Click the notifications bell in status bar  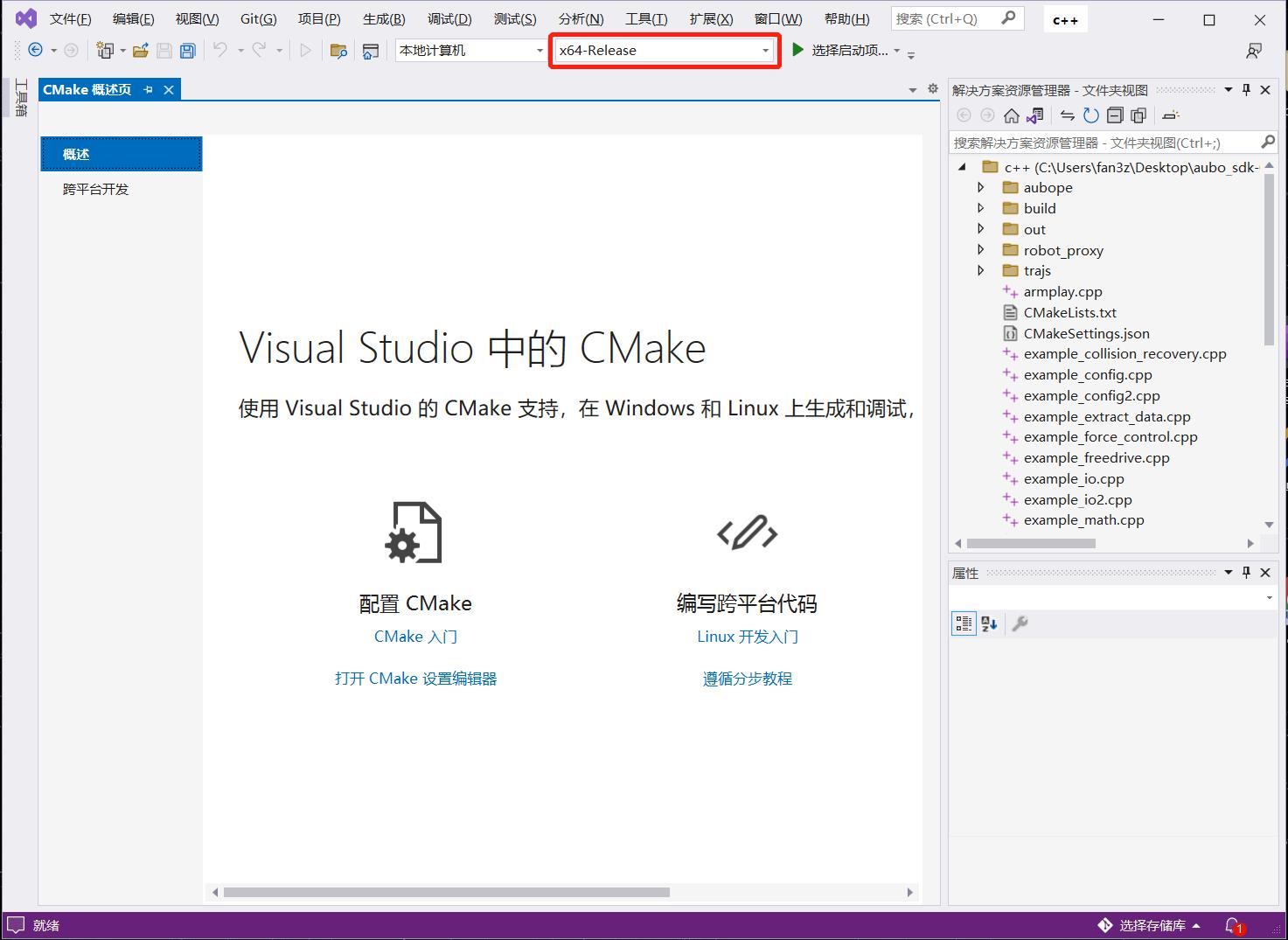tap(1234, 925)
